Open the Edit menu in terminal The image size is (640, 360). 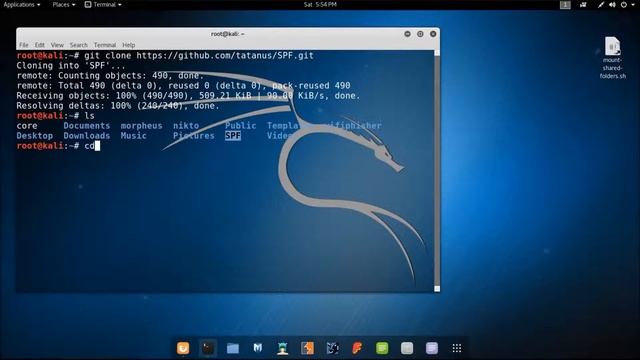coord(40,45)
